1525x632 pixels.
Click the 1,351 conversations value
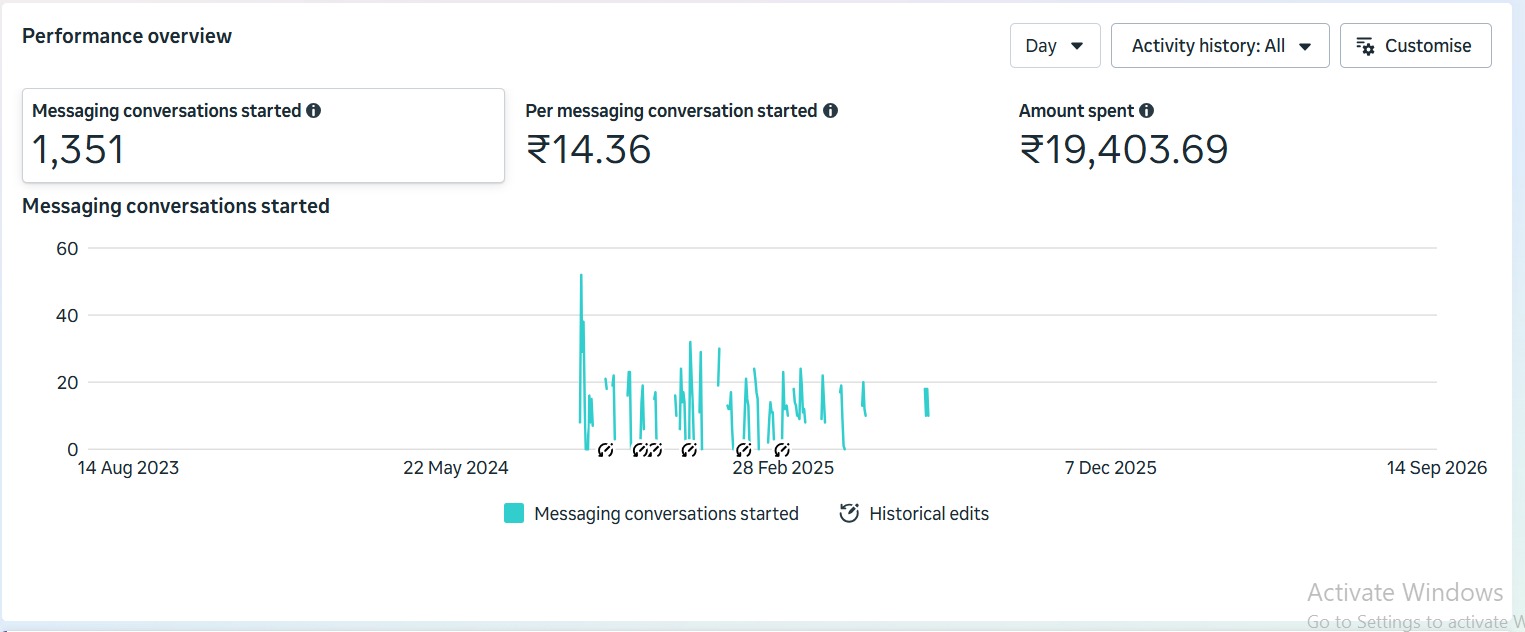[78, 150]
